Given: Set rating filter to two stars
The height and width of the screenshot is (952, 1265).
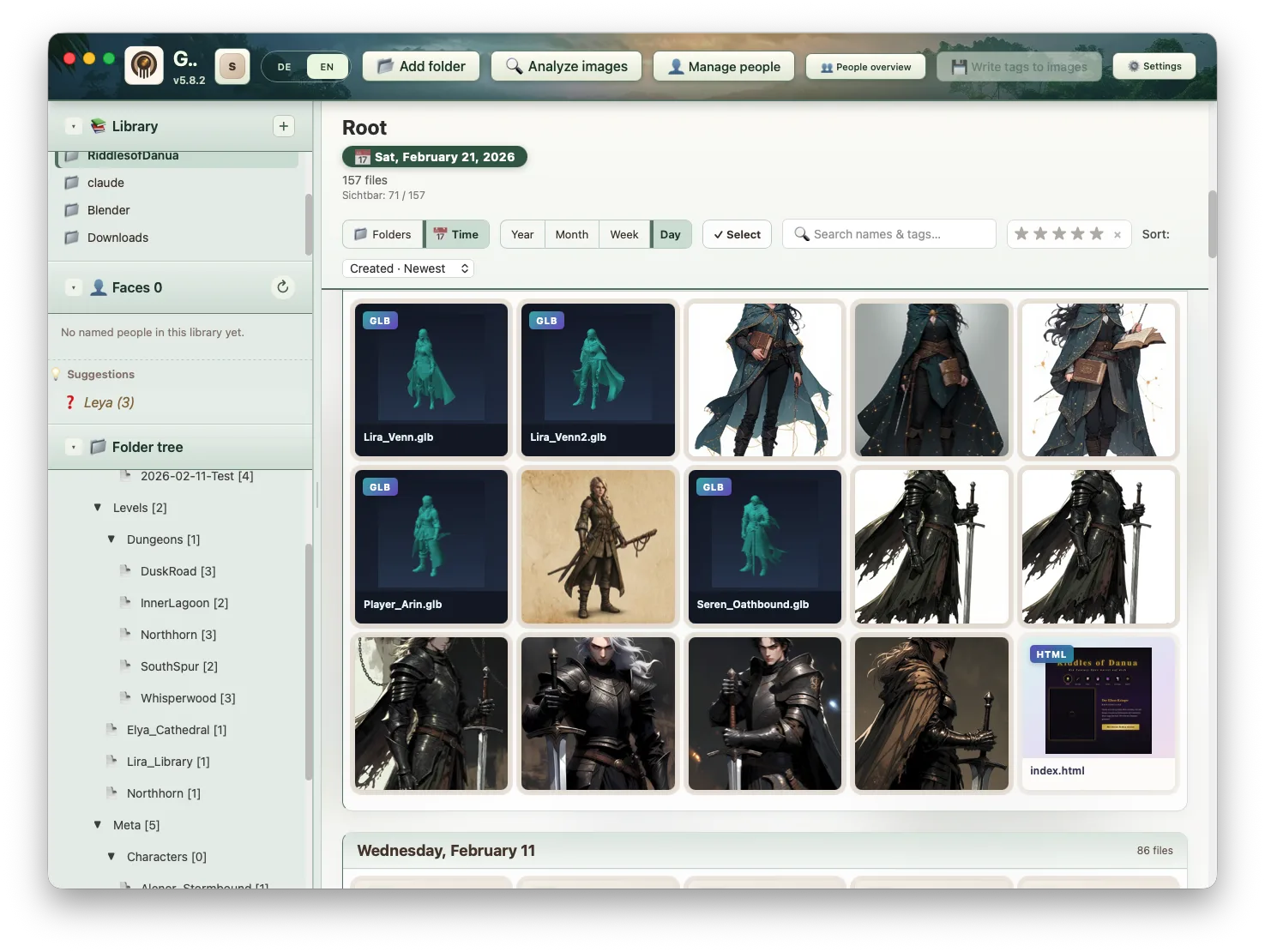Looking at the screenshot, I should [1040, 233].
